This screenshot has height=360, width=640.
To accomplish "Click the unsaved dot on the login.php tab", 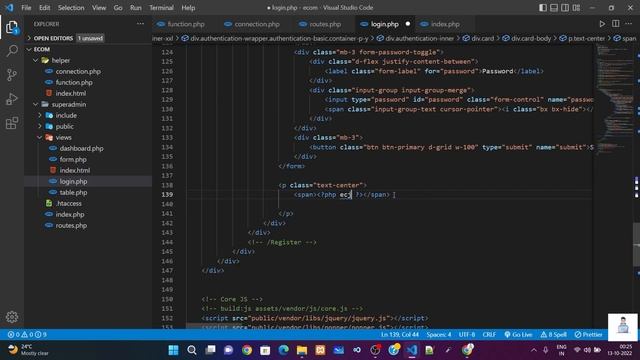I will tap(407, 24).
